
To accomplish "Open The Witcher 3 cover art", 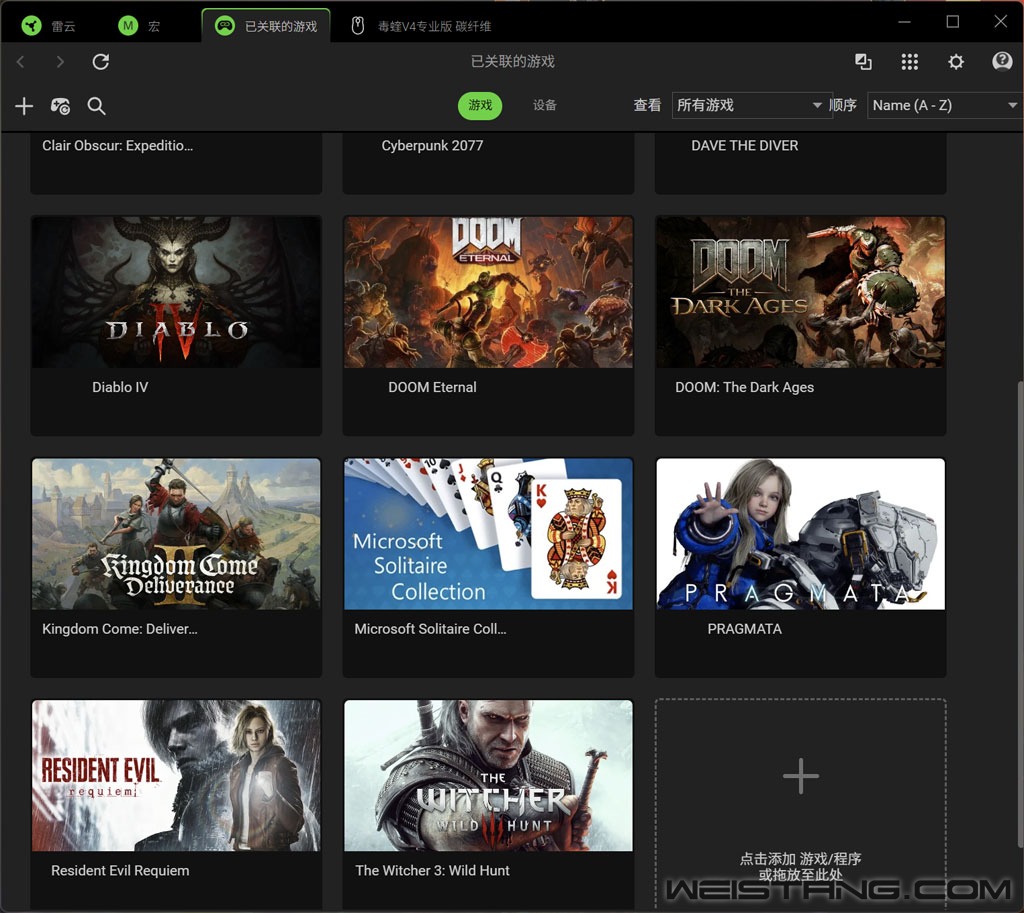I will click(488, 775).
